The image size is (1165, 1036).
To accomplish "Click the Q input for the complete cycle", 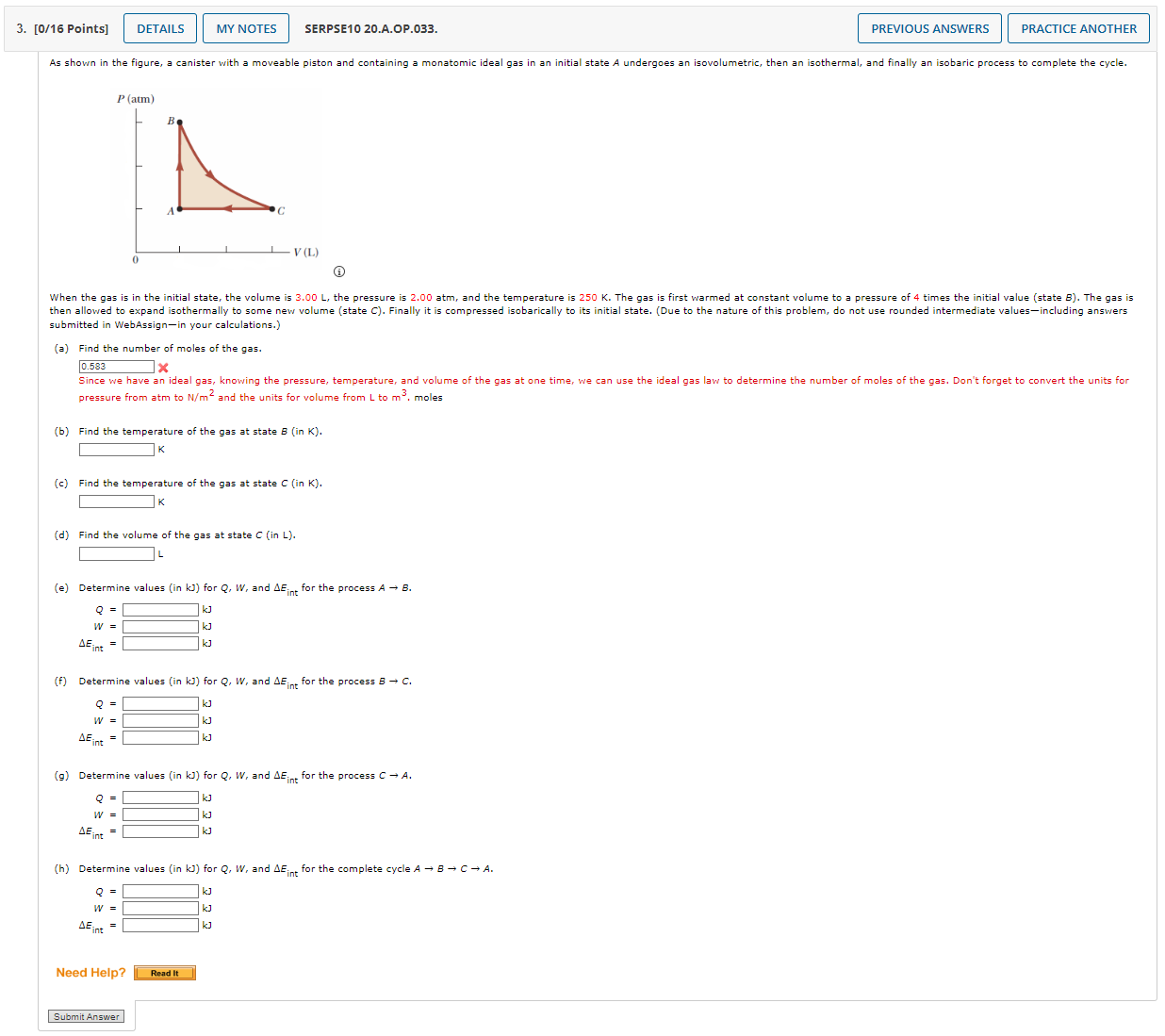I will pyautogui.click(x=159, y=890).
